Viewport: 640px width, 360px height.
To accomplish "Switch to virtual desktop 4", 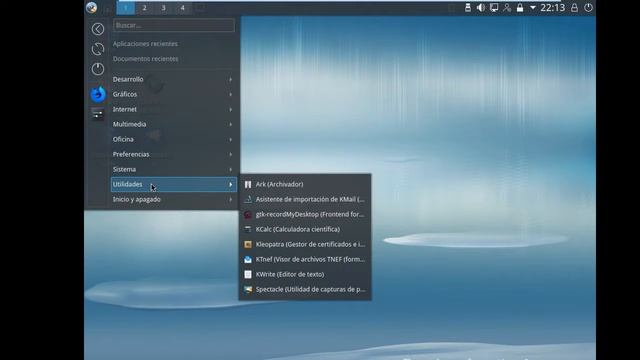I will (x=182, y=8).
